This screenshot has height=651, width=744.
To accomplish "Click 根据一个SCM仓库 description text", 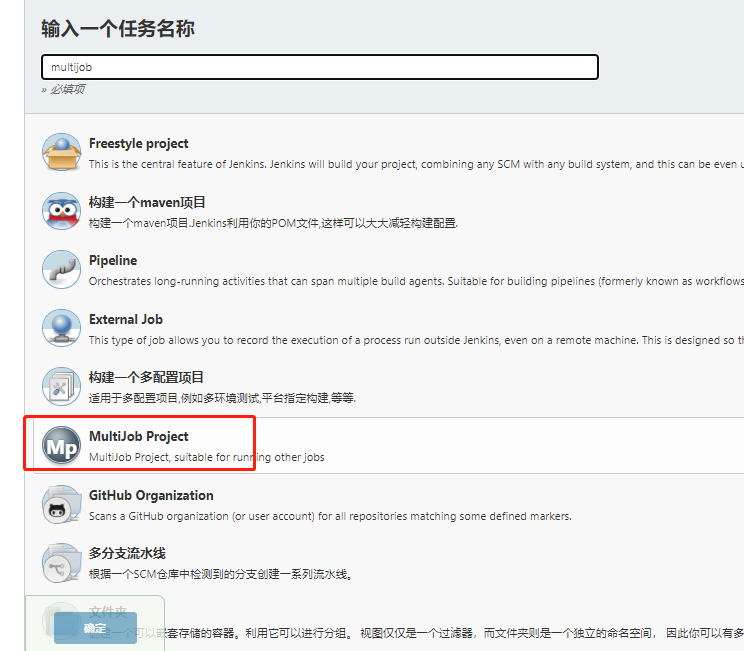I will pos(221,575).
